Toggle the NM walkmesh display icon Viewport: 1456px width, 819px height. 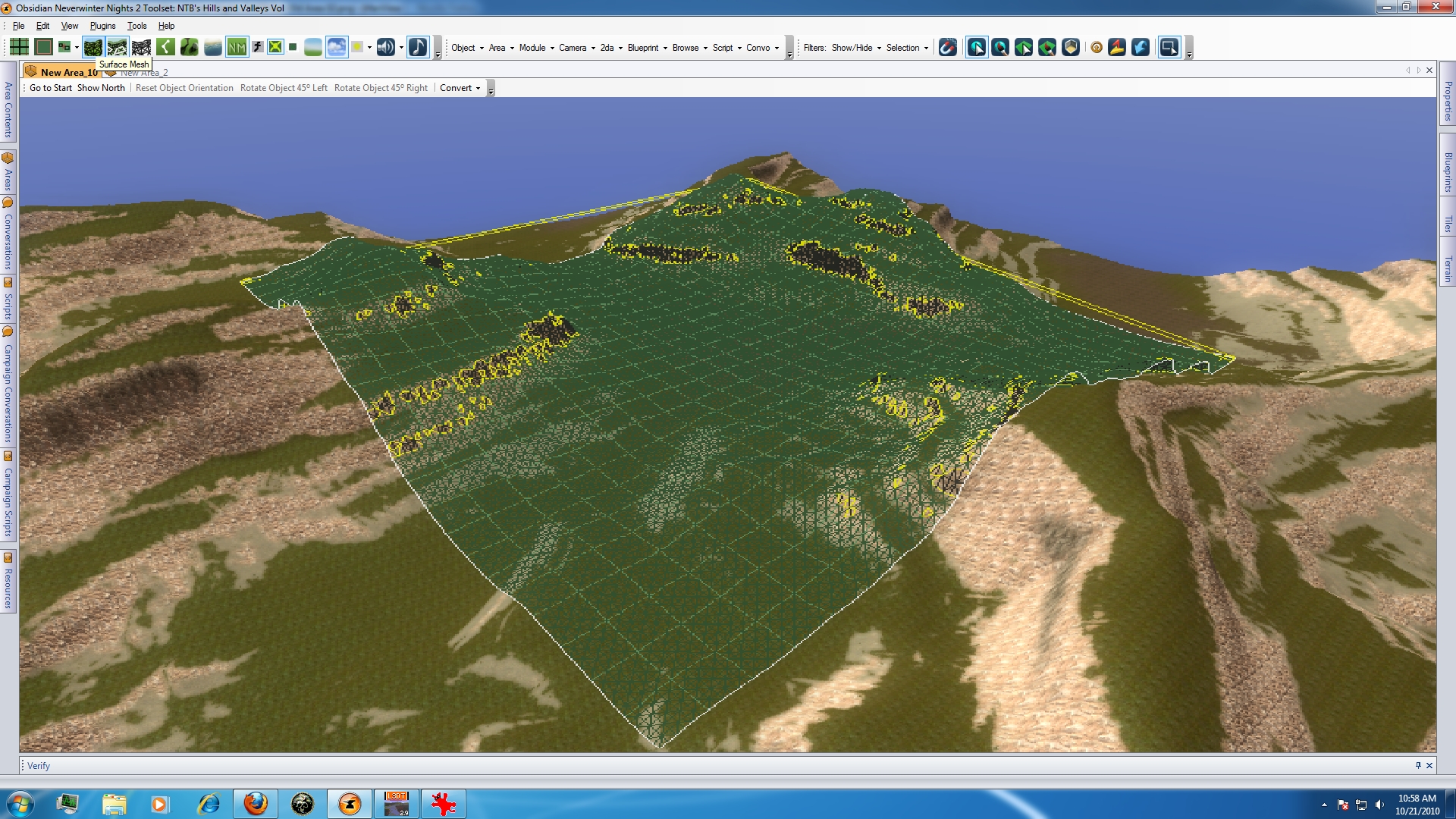[237, 47]
